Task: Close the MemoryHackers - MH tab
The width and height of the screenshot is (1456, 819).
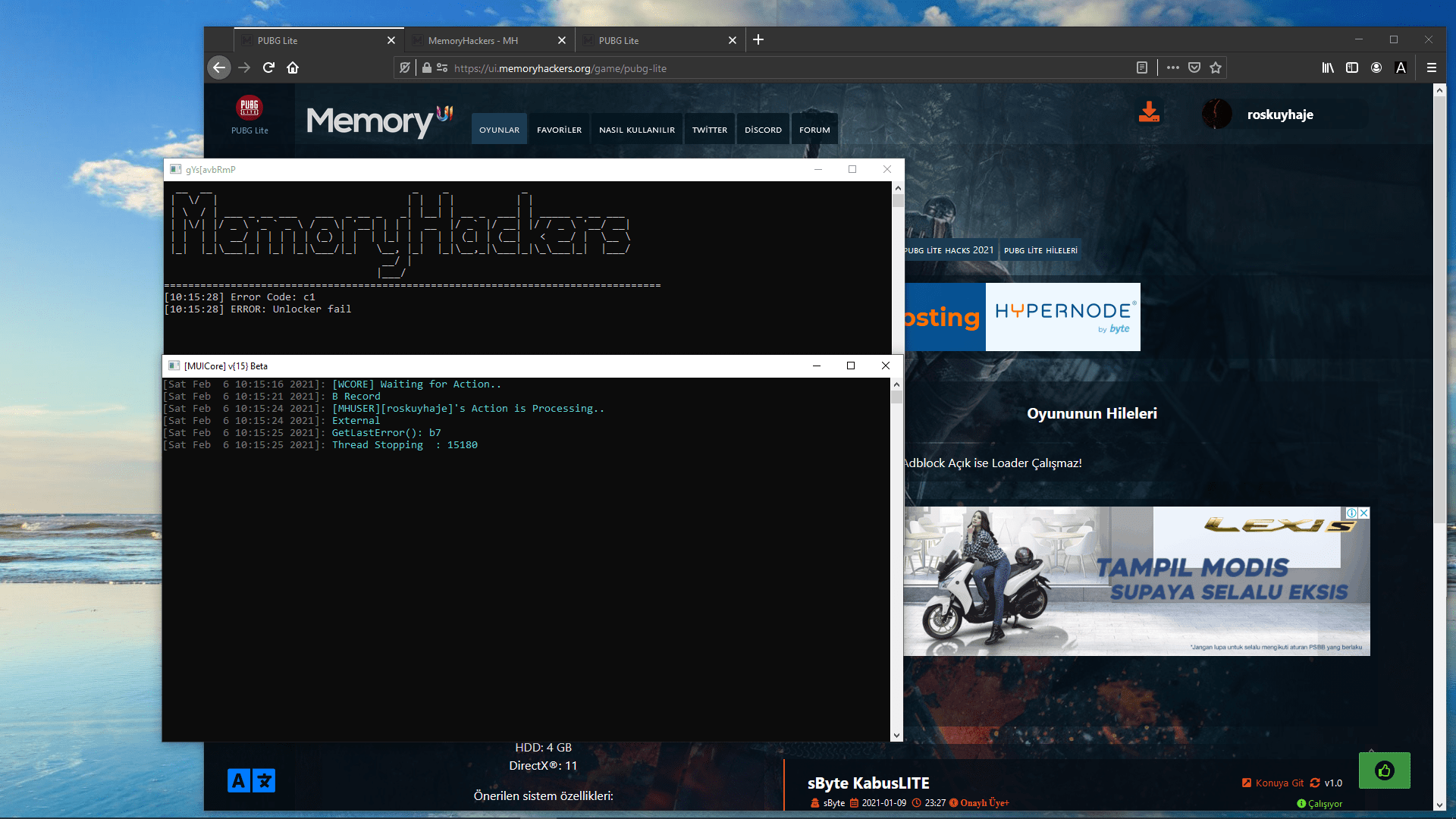Action: tap(562, 40)
